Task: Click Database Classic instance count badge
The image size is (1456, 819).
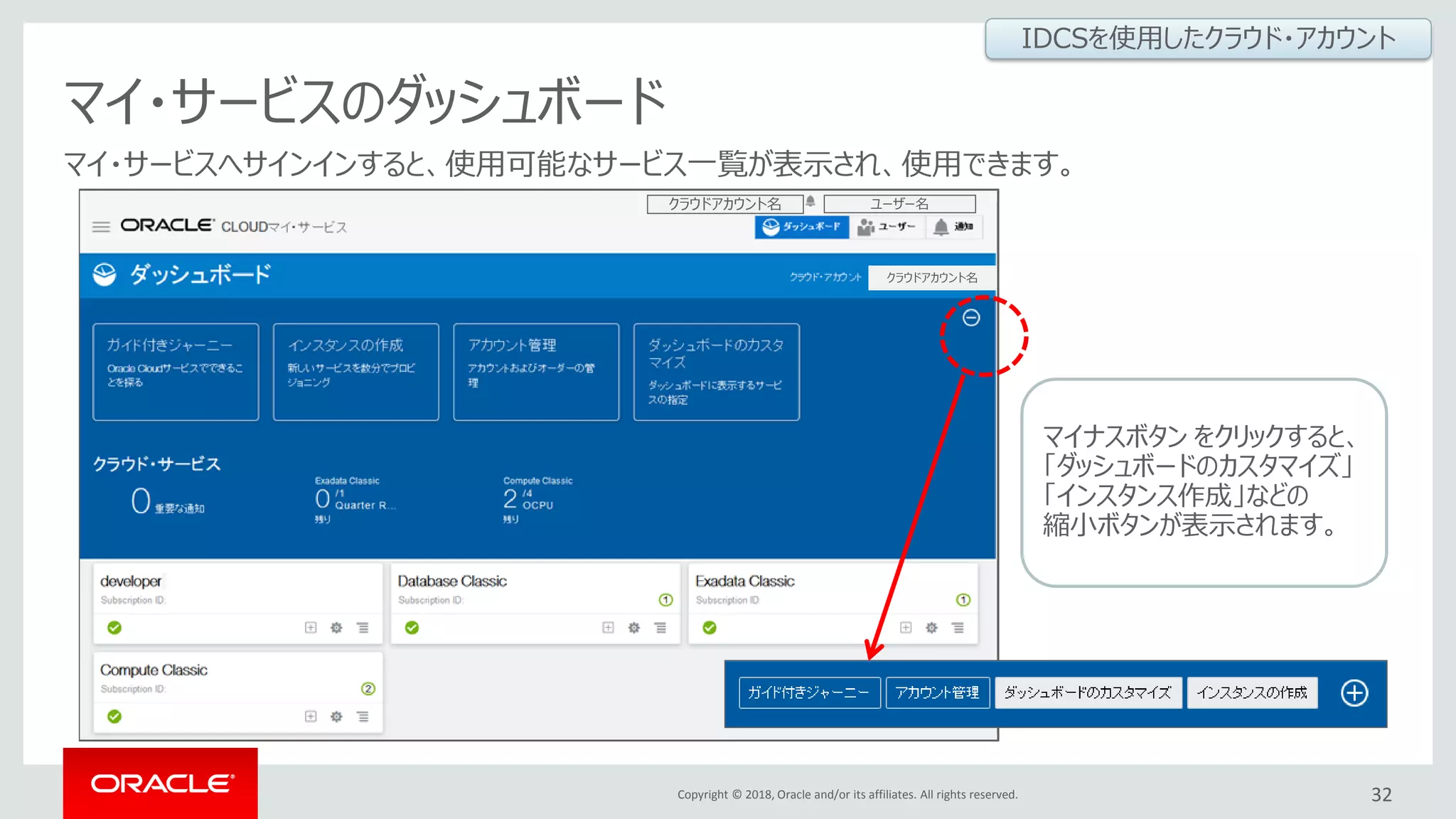Action: (x=665, y=600)
